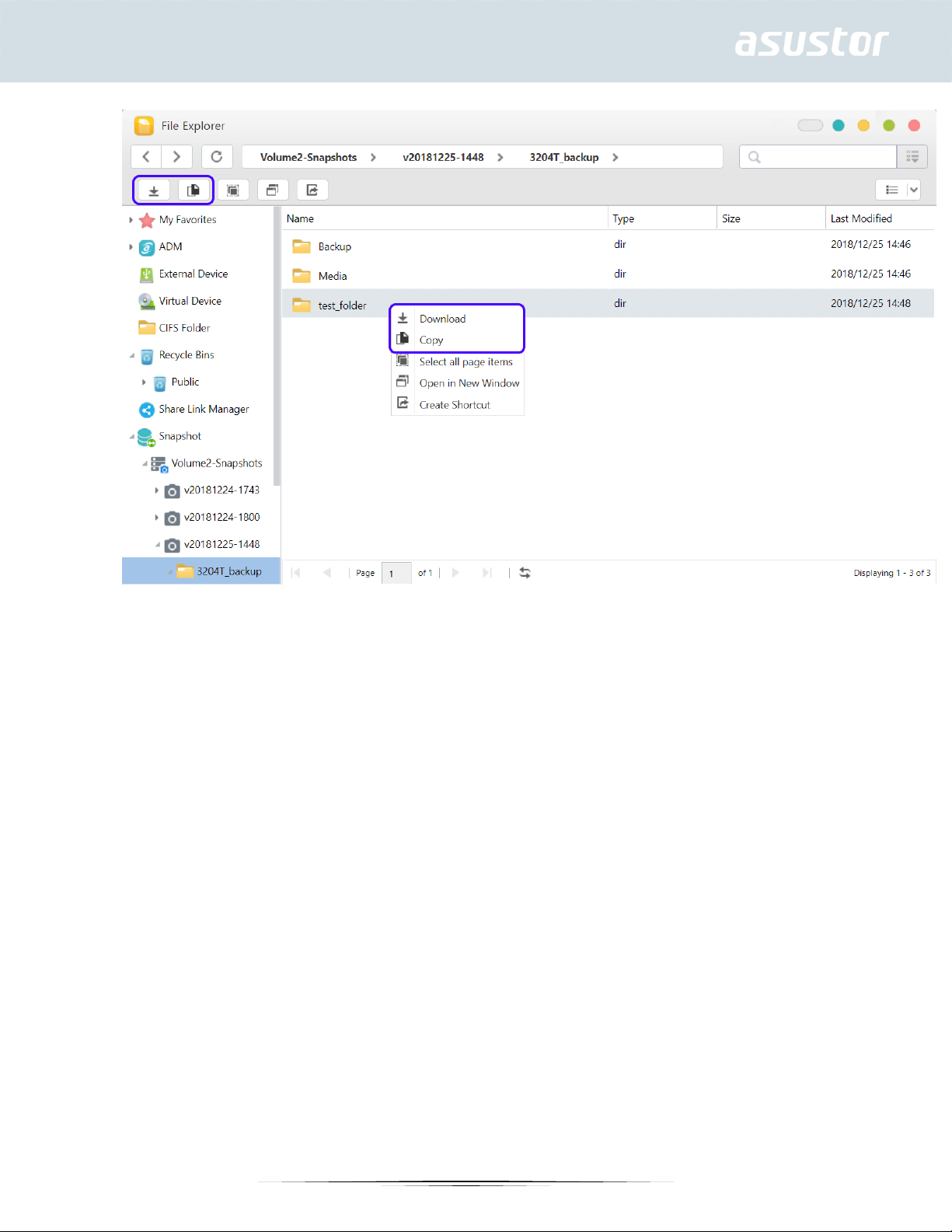
Task: Click the Create Shortcut toolbar icon
Action: pos(312,190)
